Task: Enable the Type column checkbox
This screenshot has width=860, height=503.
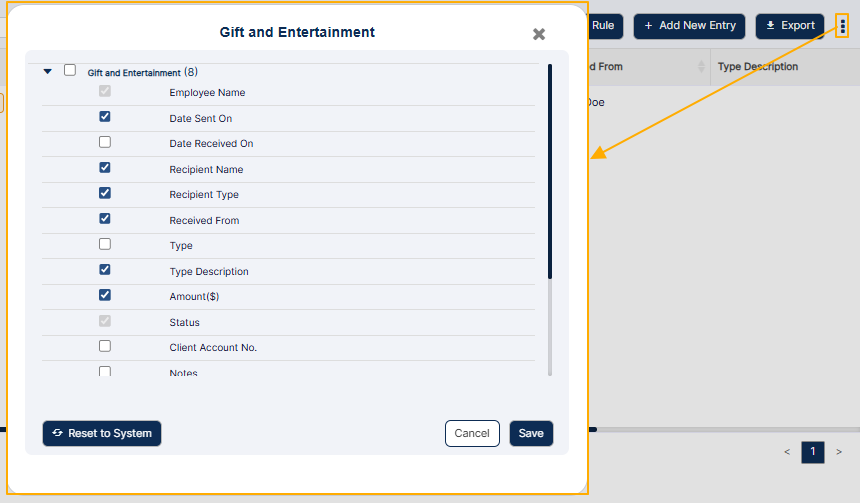Action: click(105, 244)
